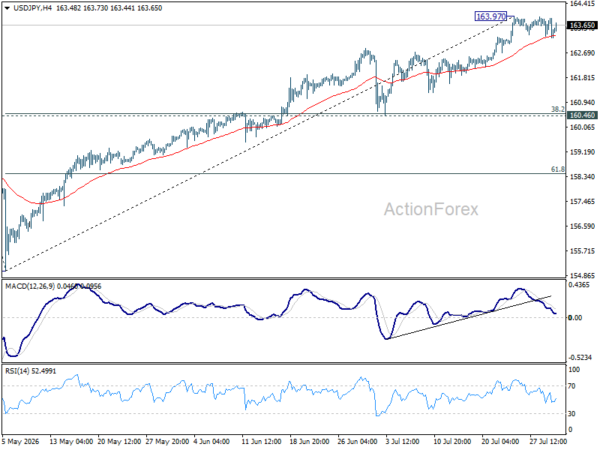
Task: Click the current price tag 163.650
Action: 582,25
